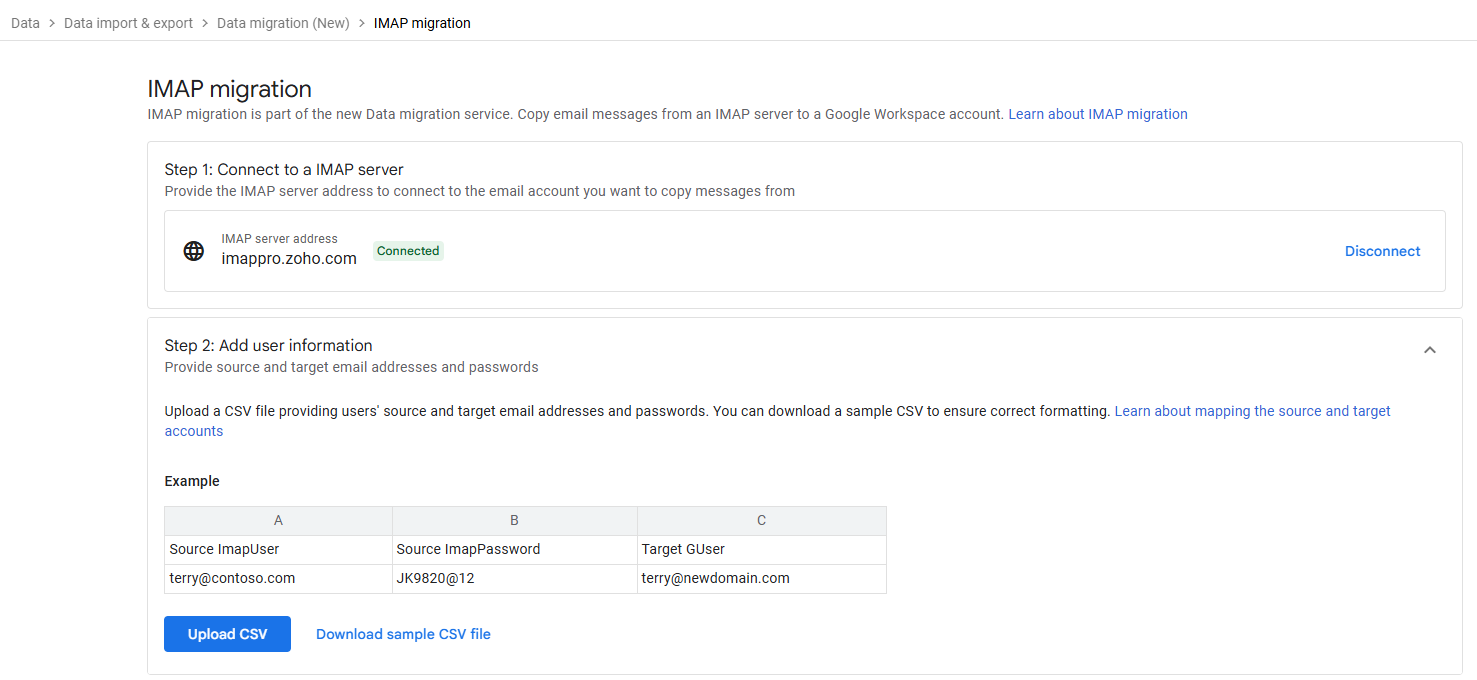Select the imappro.zoho.com server address
Viewport: 1477px width, 680px height.
coord(289,258)
